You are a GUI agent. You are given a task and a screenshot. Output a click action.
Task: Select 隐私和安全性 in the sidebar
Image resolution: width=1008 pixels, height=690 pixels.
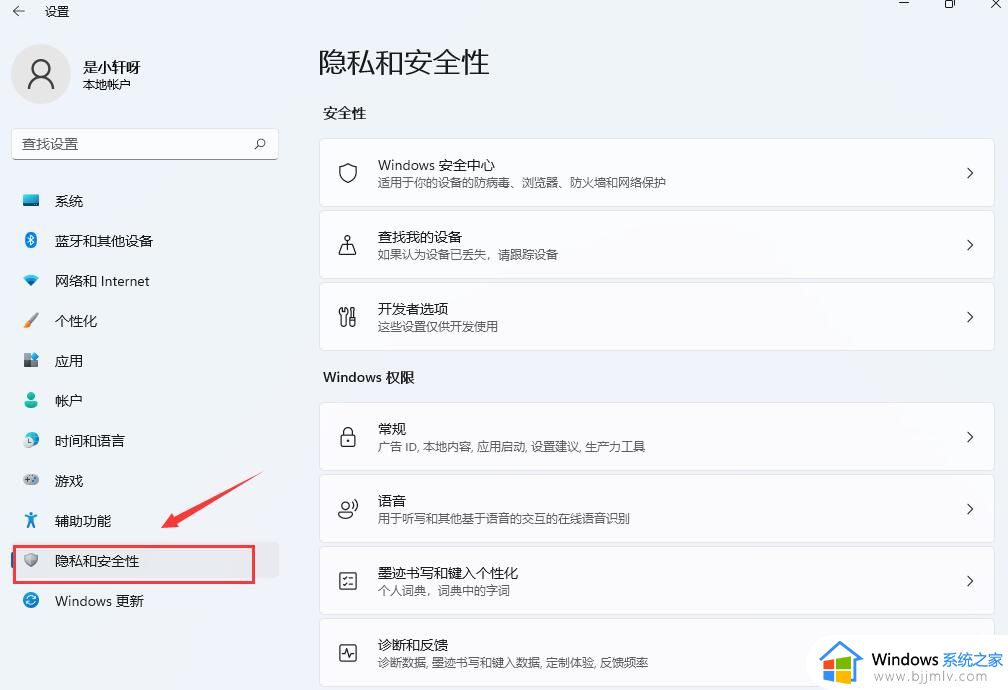(x=145, y=560)
